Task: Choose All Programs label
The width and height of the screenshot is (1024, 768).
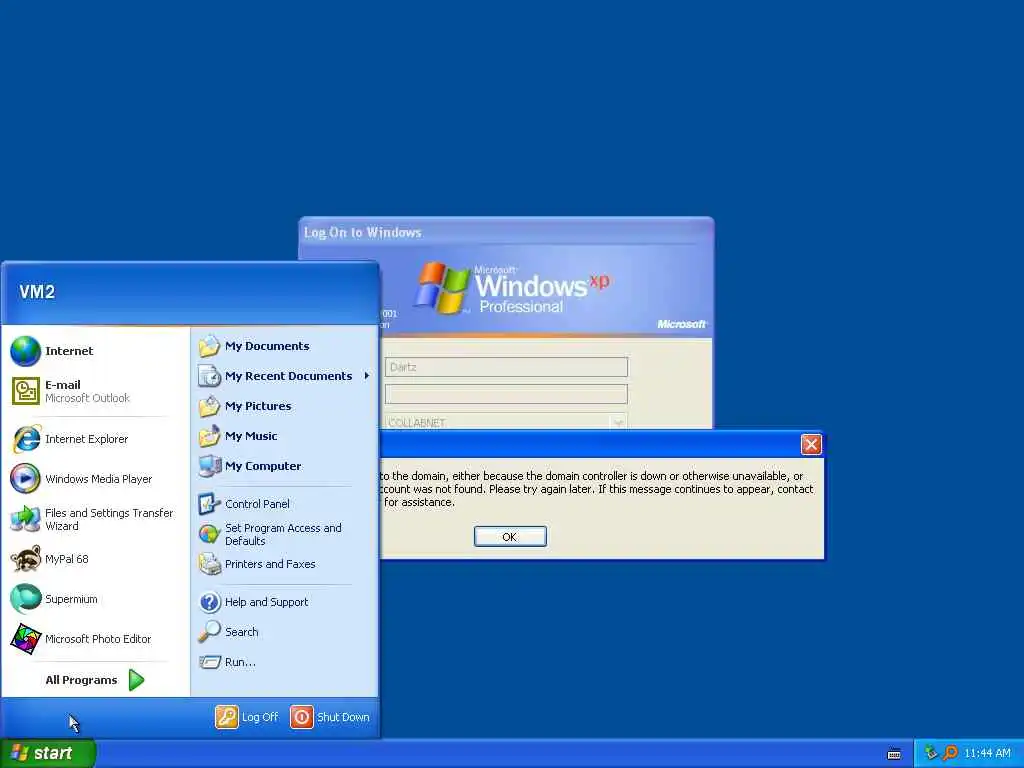Action: coord(81,680)
